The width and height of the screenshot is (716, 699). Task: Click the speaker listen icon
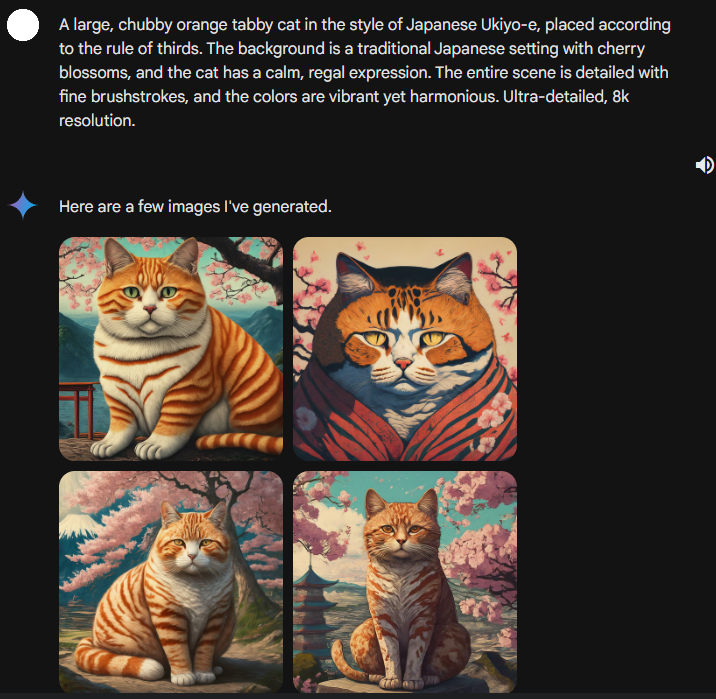coord(705,165)
